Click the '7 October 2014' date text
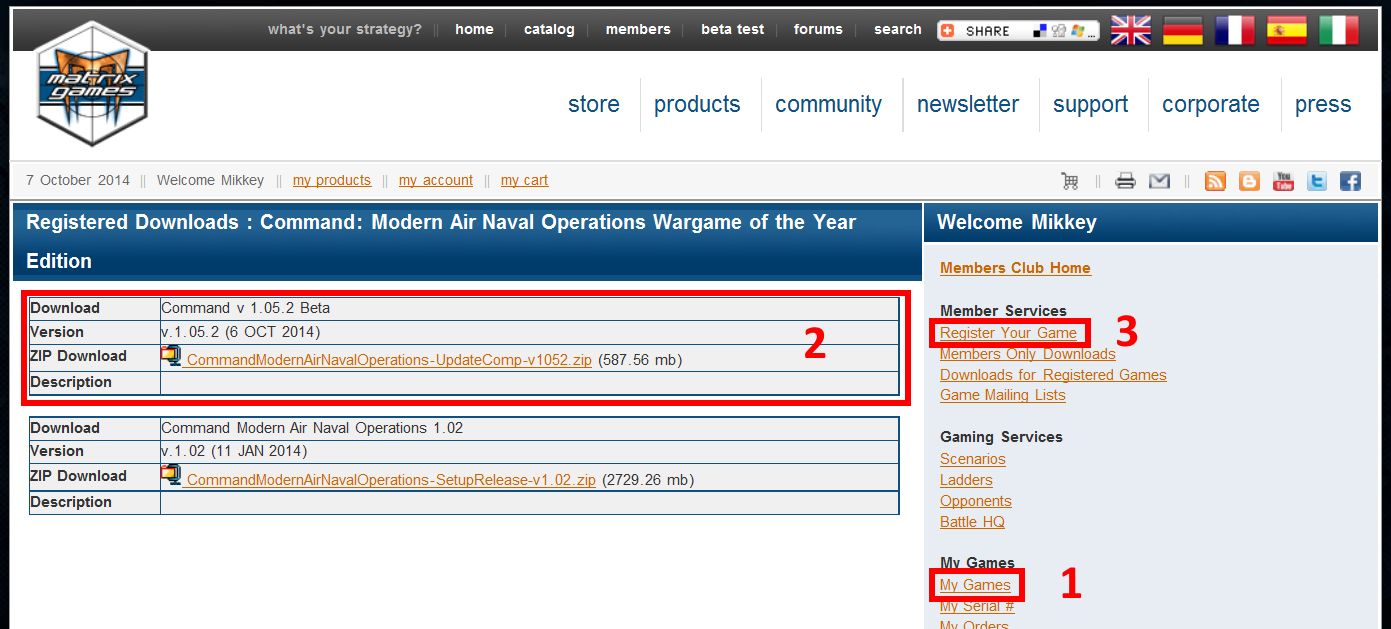 coord(78,180)
